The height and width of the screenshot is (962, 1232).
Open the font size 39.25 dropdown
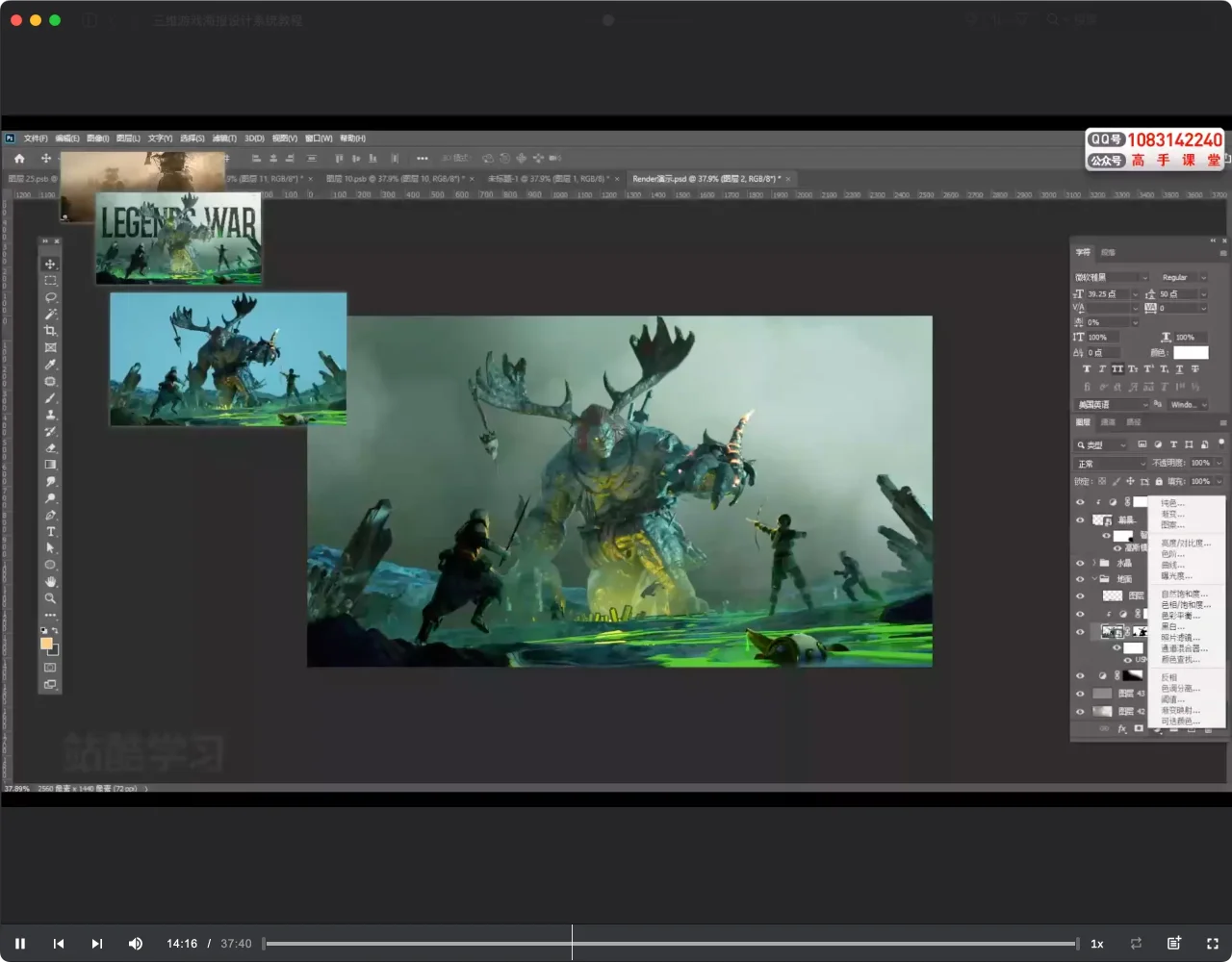1135,294
